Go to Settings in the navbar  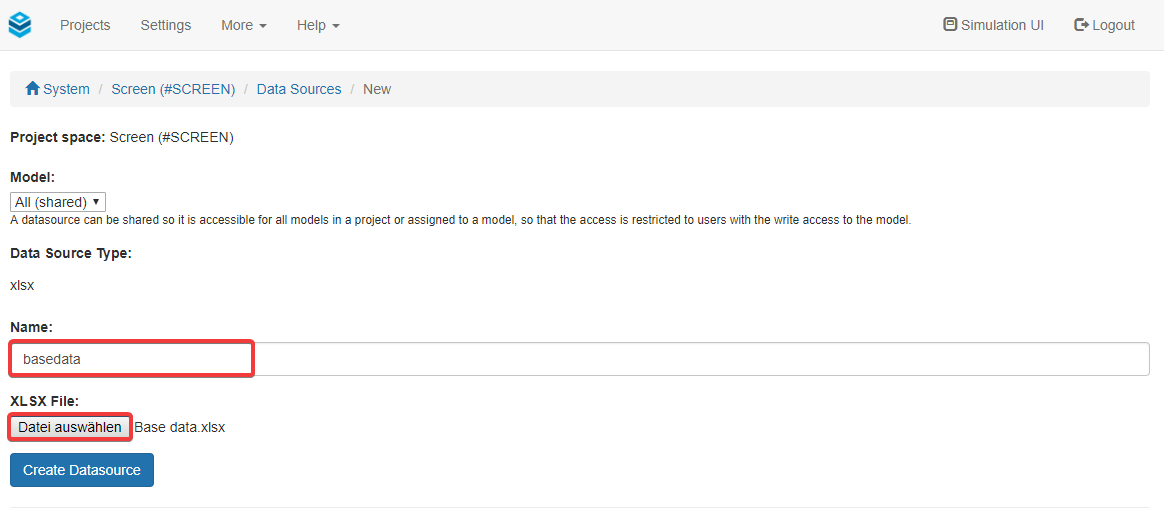pos(165,25)
